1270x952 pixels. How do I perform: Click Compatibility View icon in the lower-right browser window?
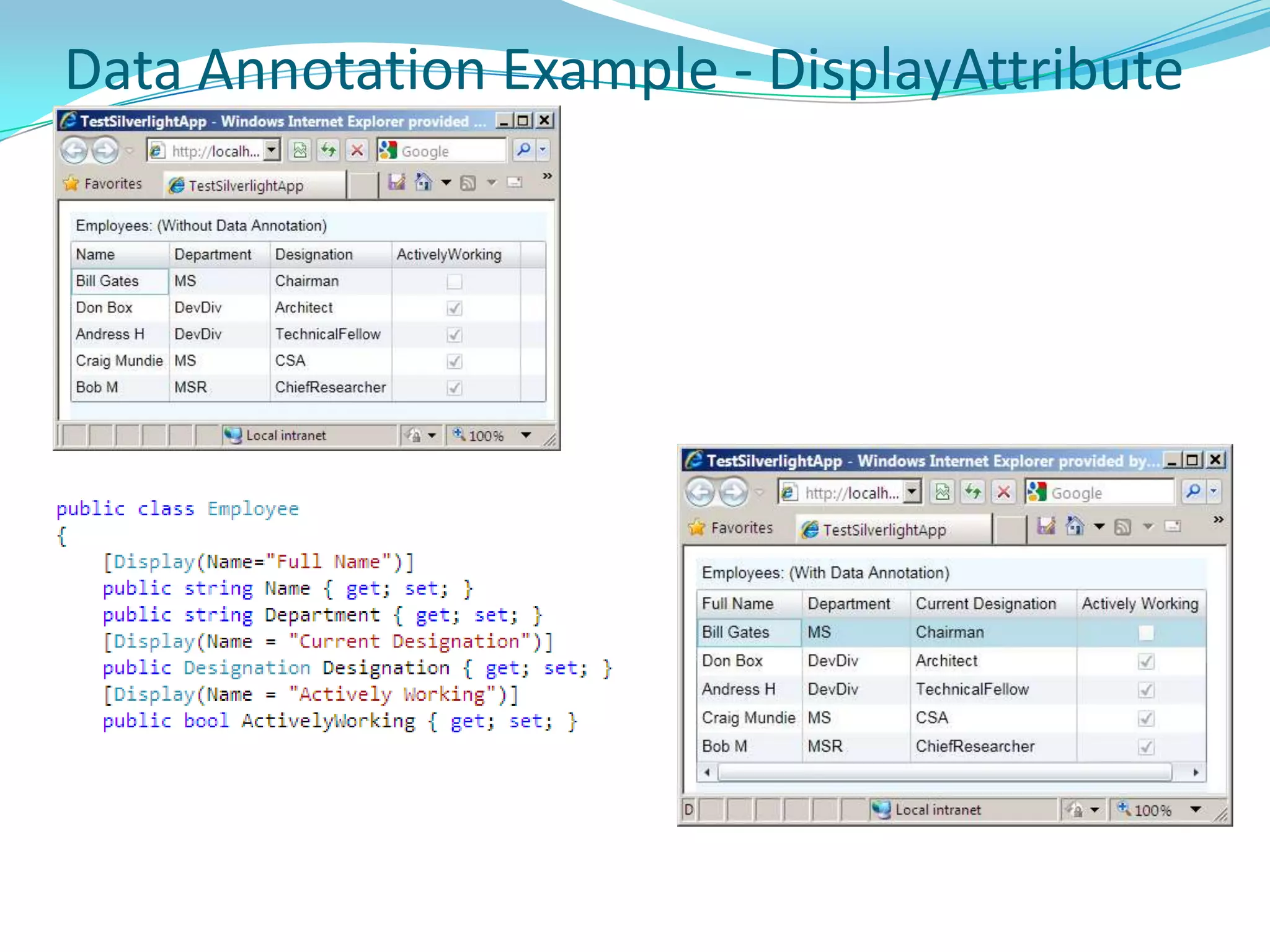coord(943,493)
